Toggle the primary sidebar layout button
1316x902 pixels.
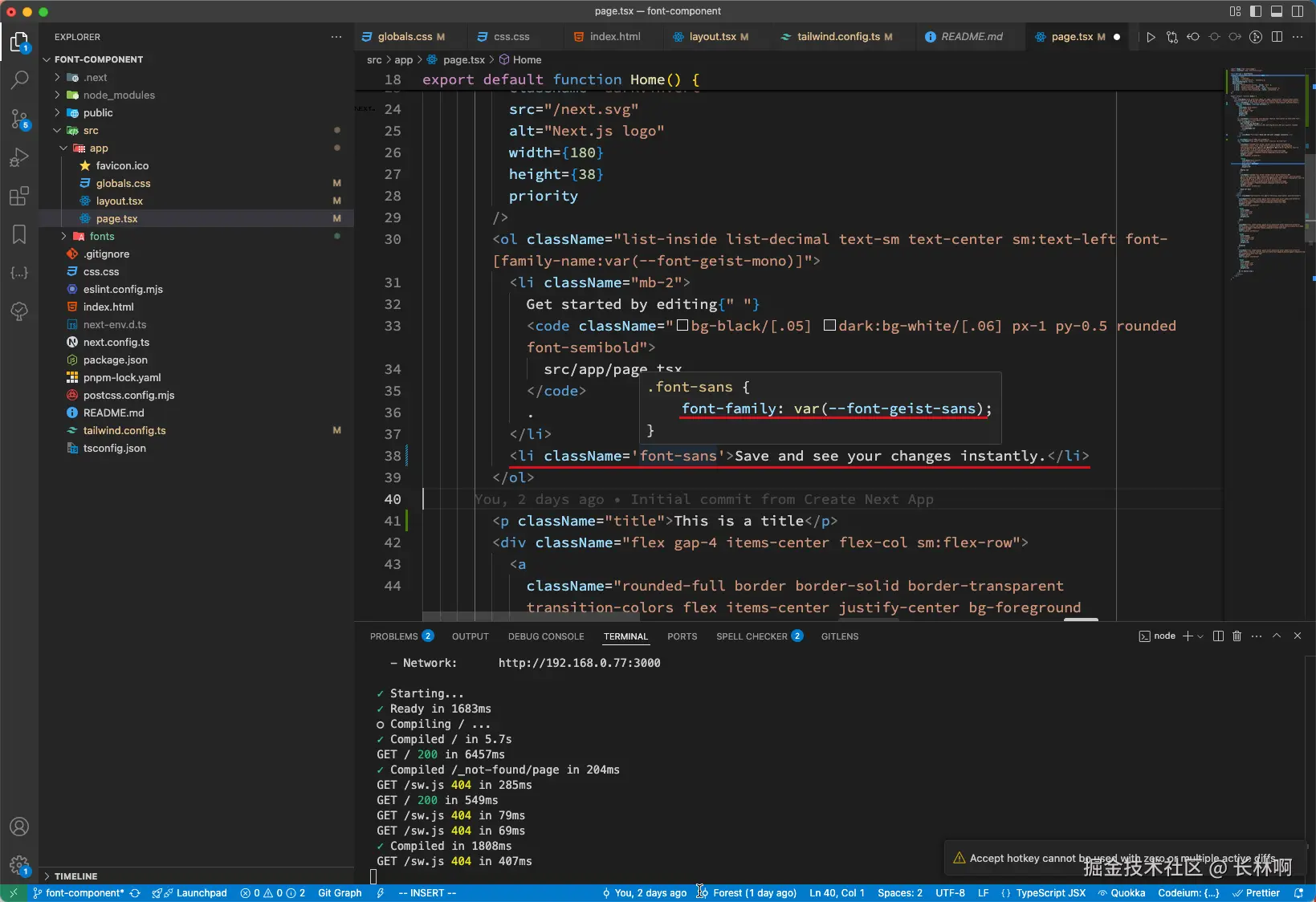point(1256,11)
